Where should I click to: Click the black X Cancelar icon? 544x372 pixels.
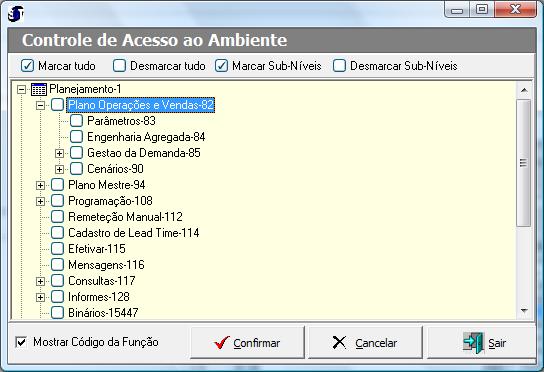(339, 343)
